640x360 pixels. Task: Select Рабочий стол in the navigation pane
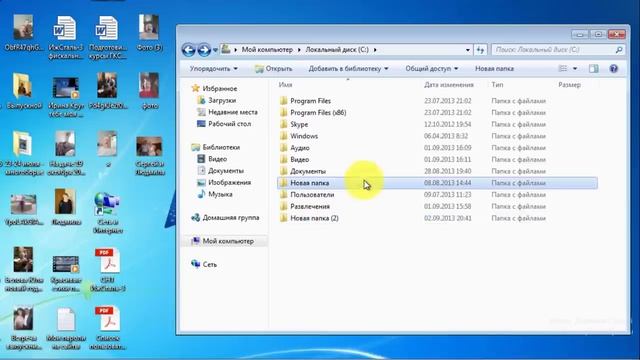coord(229,124)
